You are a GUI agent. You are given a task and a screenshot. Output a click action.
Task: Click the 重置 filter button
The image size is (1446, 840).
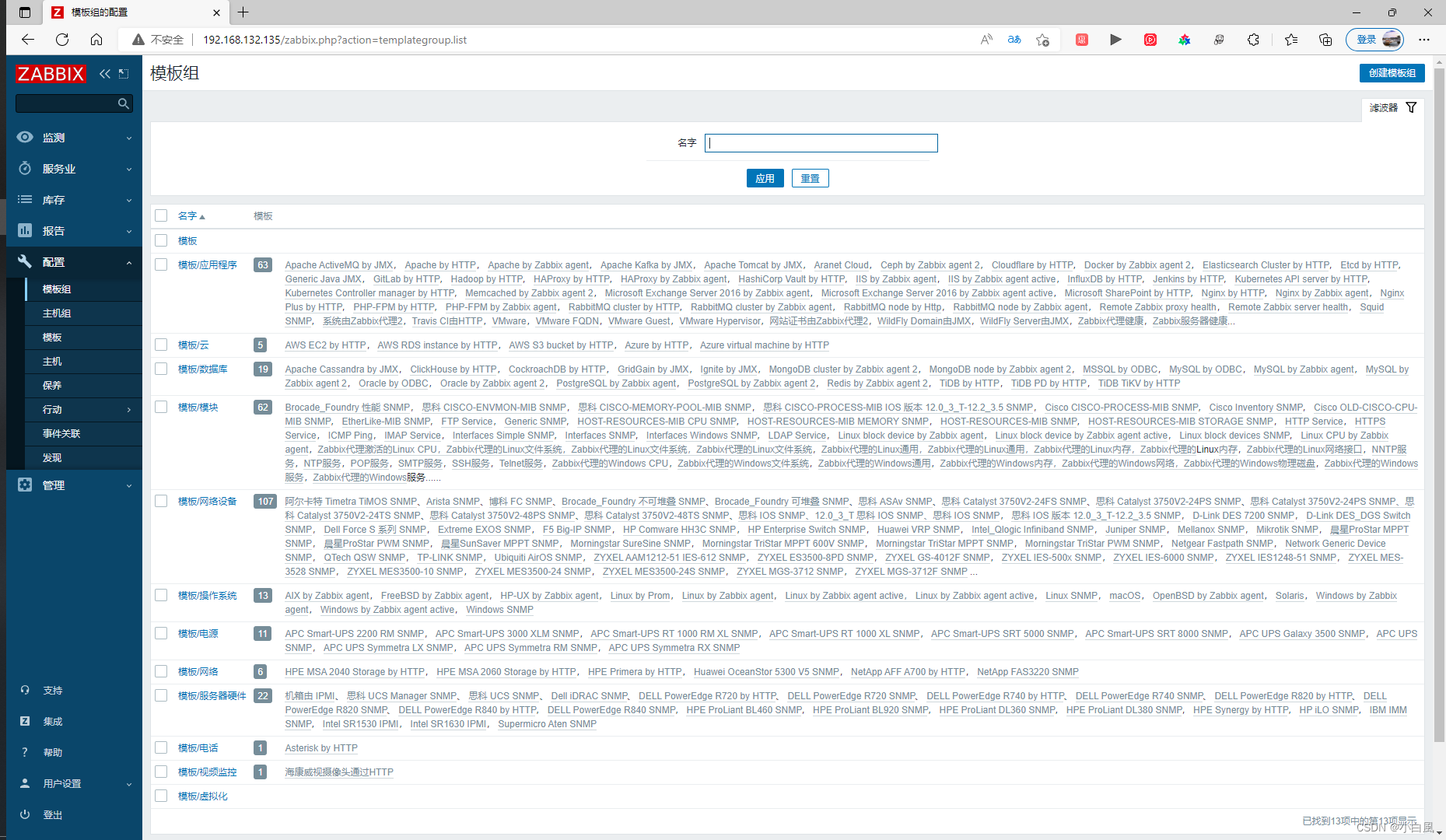point(810,178)
